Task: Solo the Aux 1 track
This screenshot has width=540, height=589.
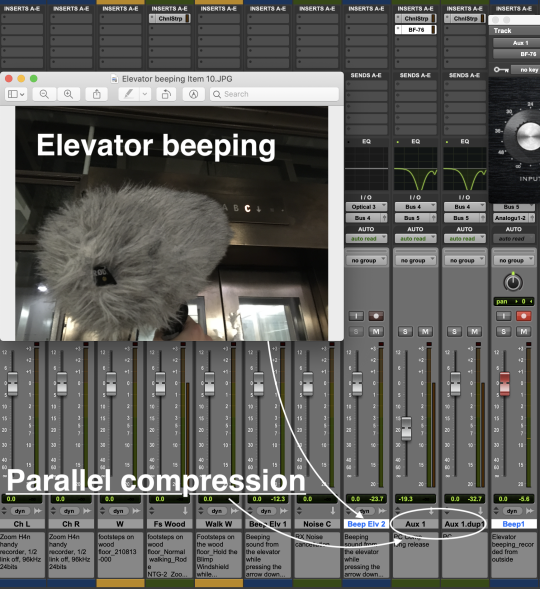Action: 405,331
